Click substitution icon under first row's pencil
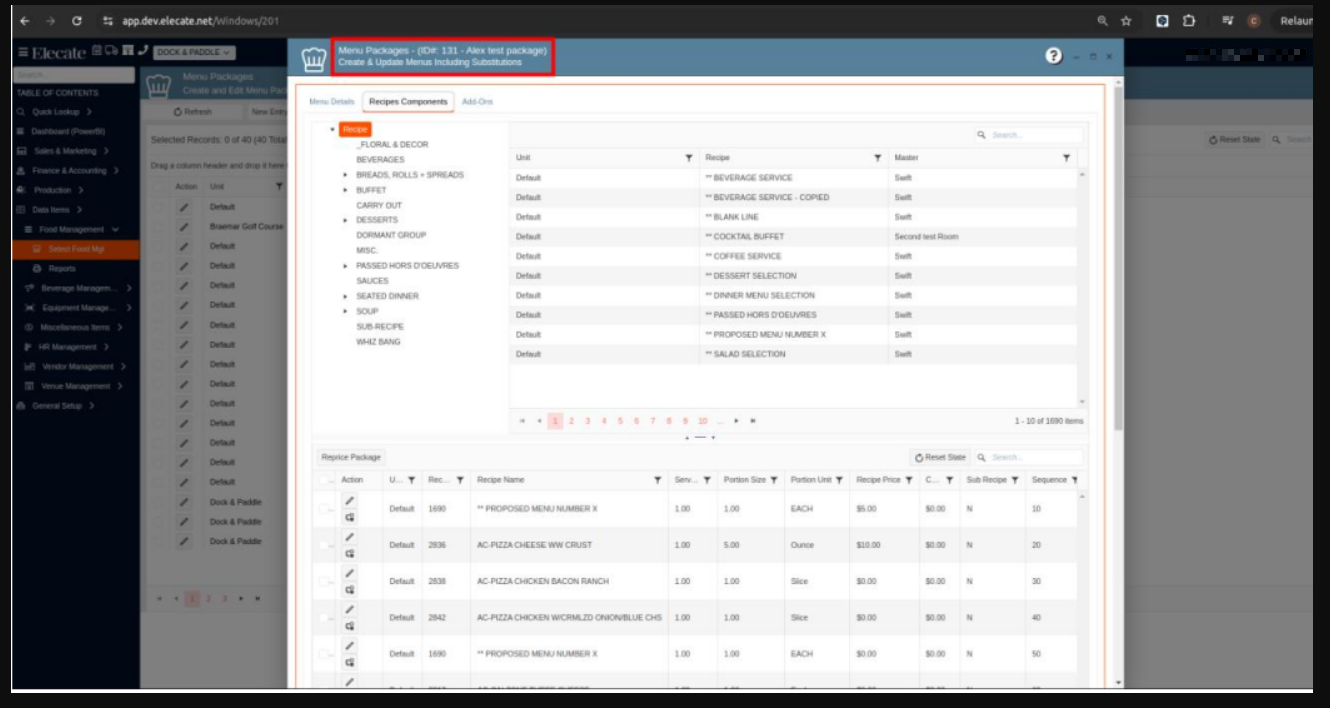The image size is (1330, 708). [350, 518]
